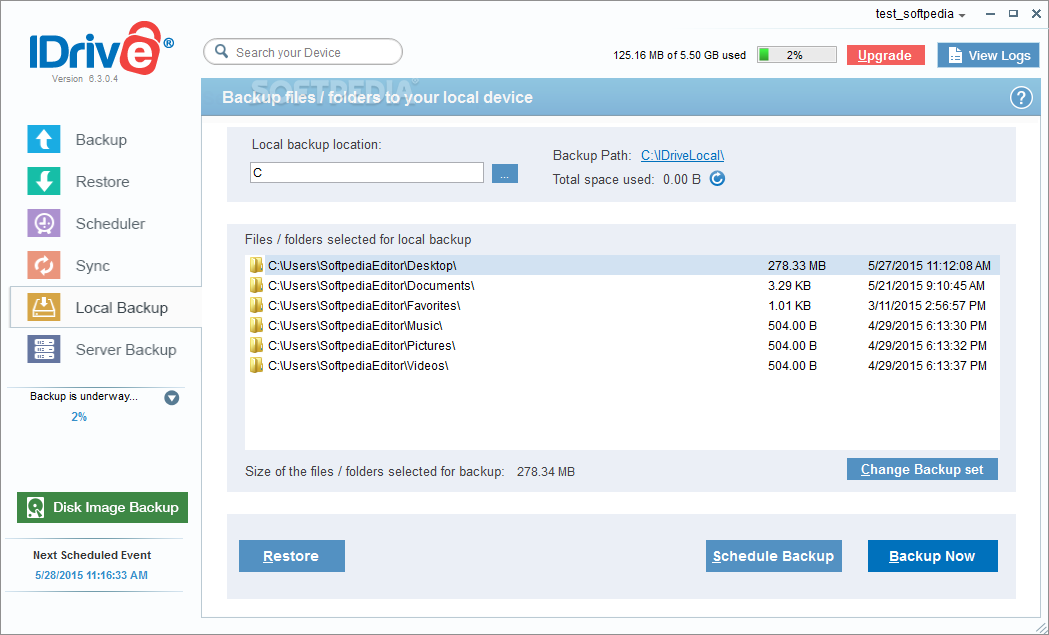
Task: Click the help question mark icon
Action: (x=1020, y=98)
